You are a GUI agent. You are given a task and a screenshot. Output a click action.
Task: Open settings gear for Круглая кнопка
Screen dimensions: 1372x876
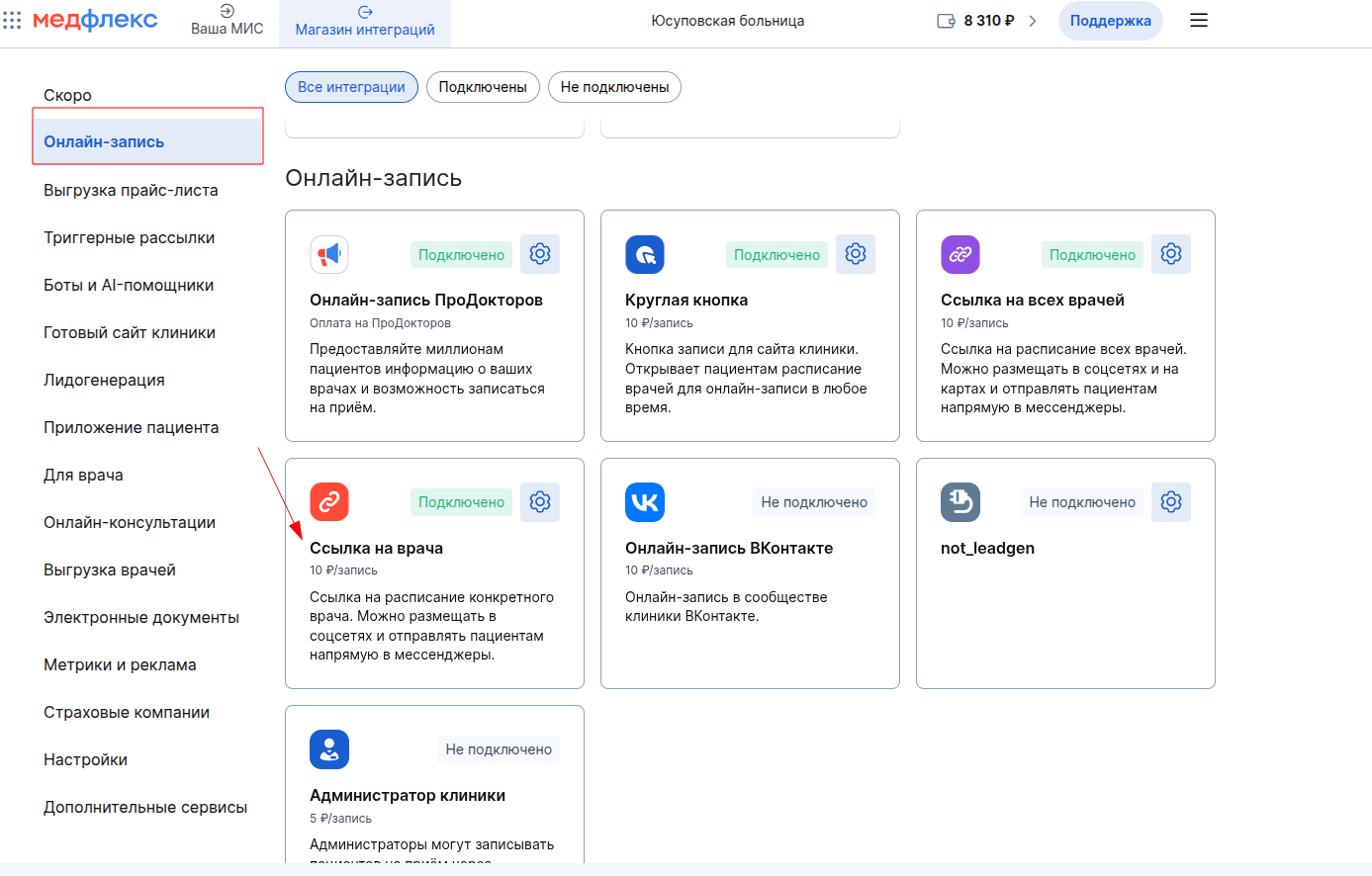point(856,254)
